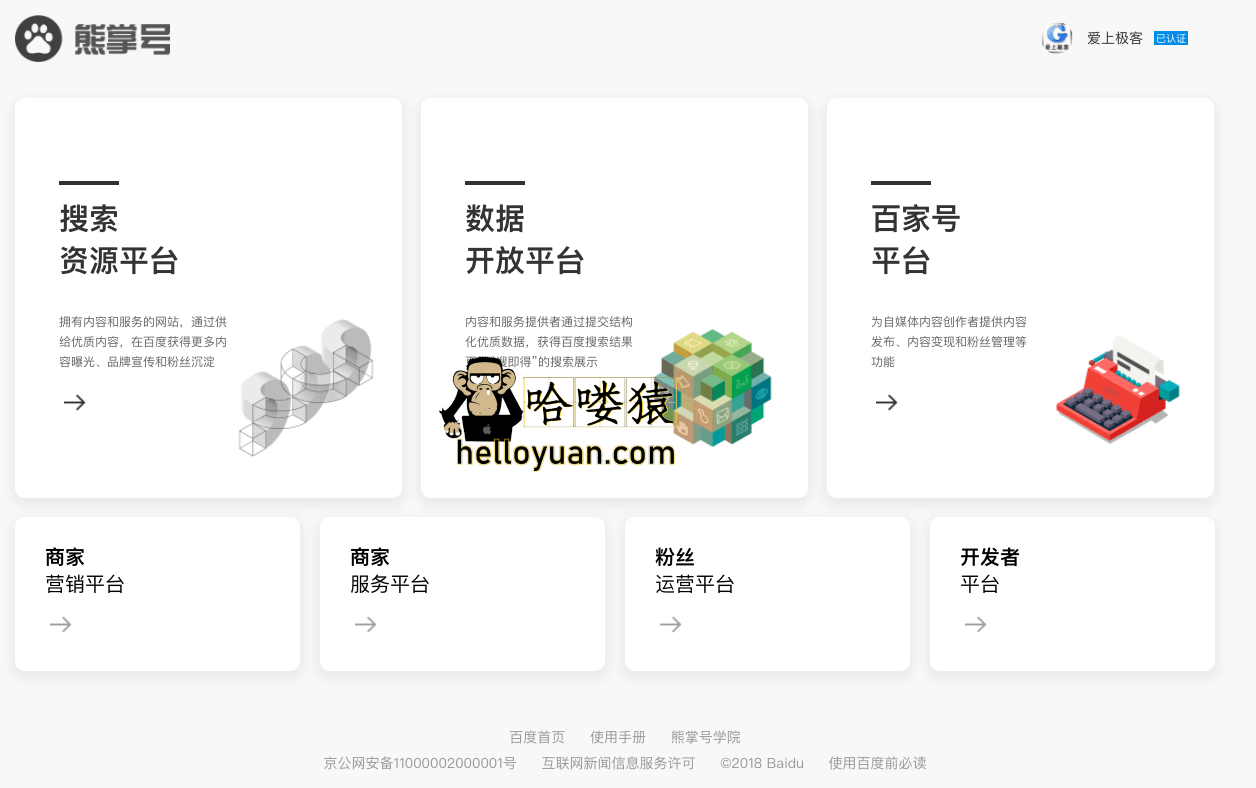Click ©2018 Baidu footer text

tap(762, 763)
